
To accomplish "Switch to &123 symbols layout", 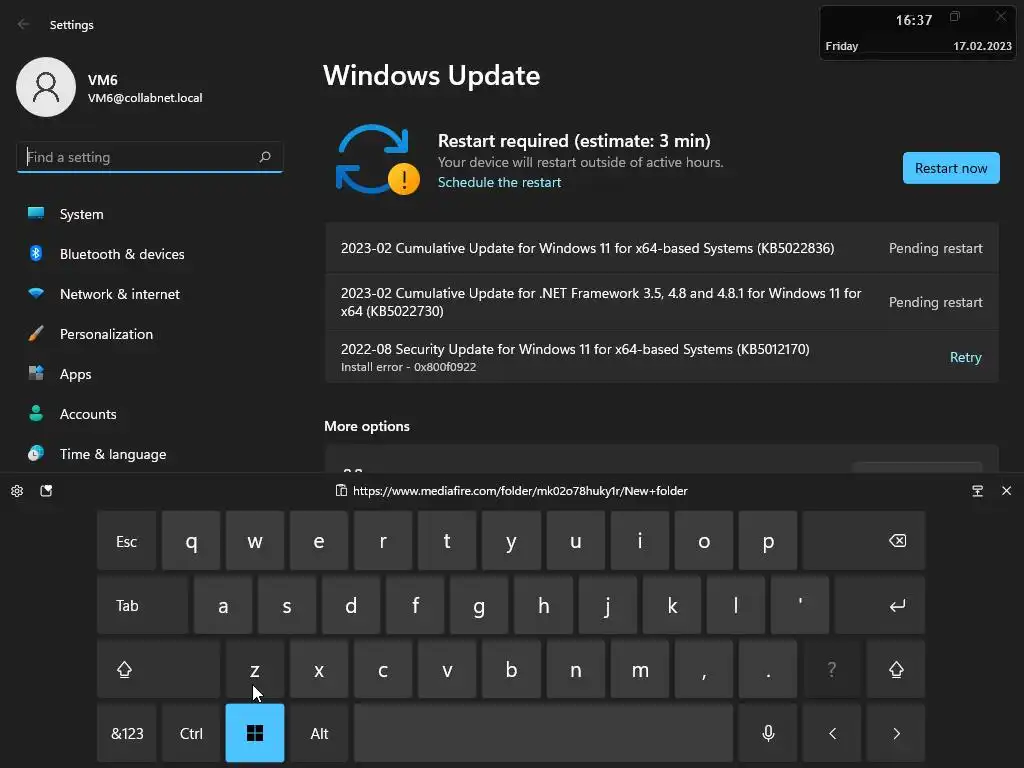I will click(127, 733).
